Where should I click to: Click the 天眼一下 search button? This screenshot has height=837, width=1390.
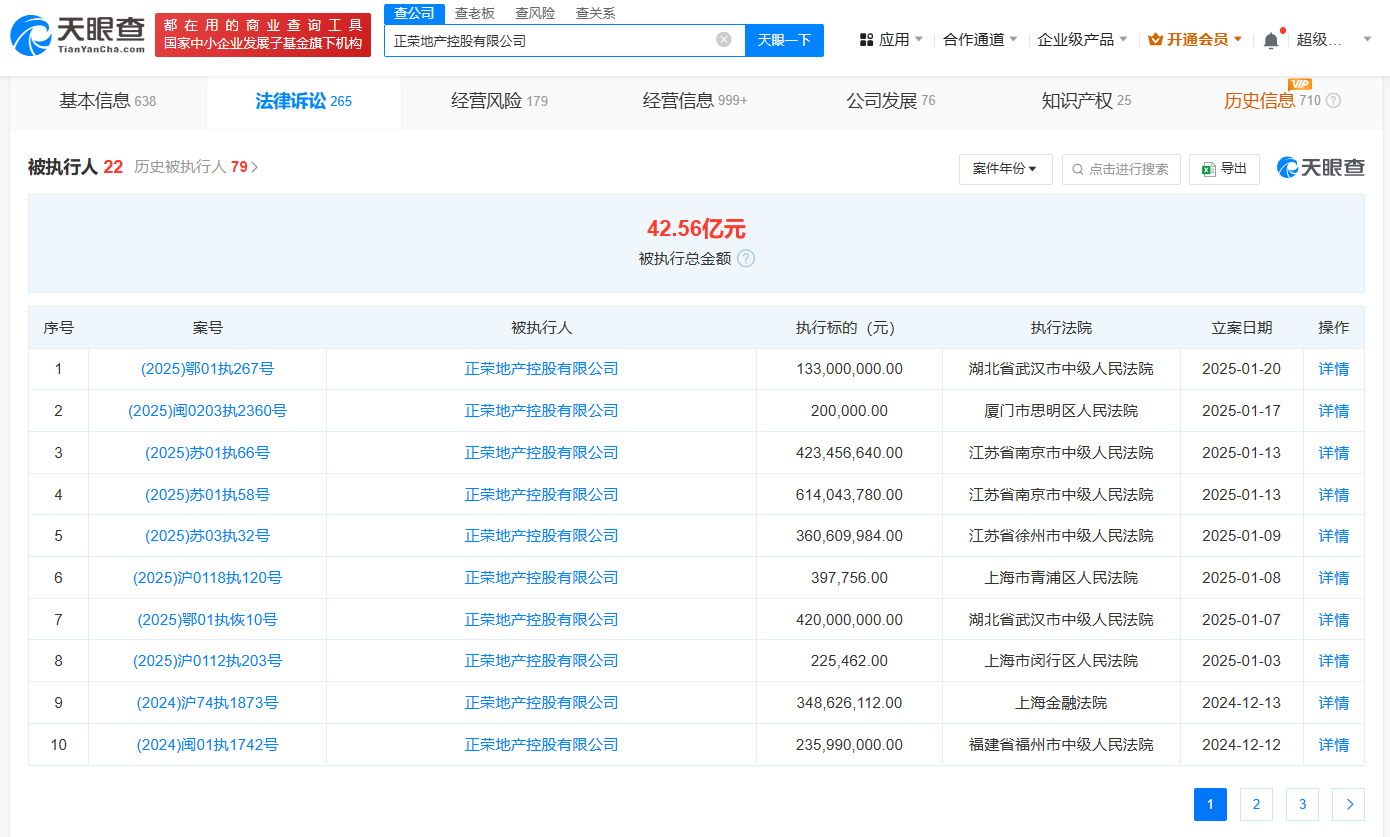click(x=784, y=40)
